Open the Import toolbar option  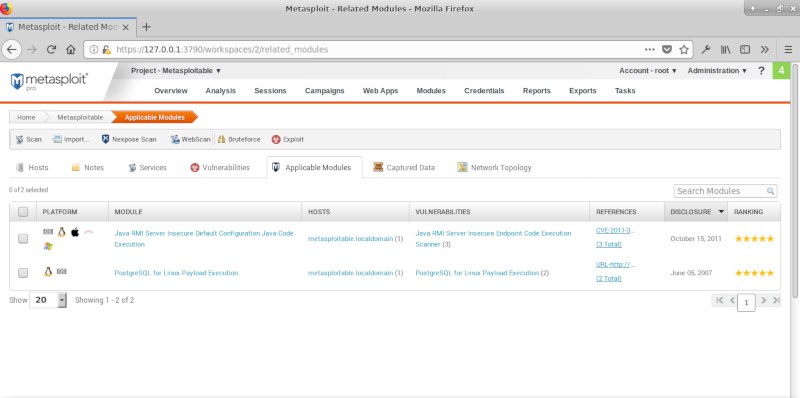click(71, 139)
